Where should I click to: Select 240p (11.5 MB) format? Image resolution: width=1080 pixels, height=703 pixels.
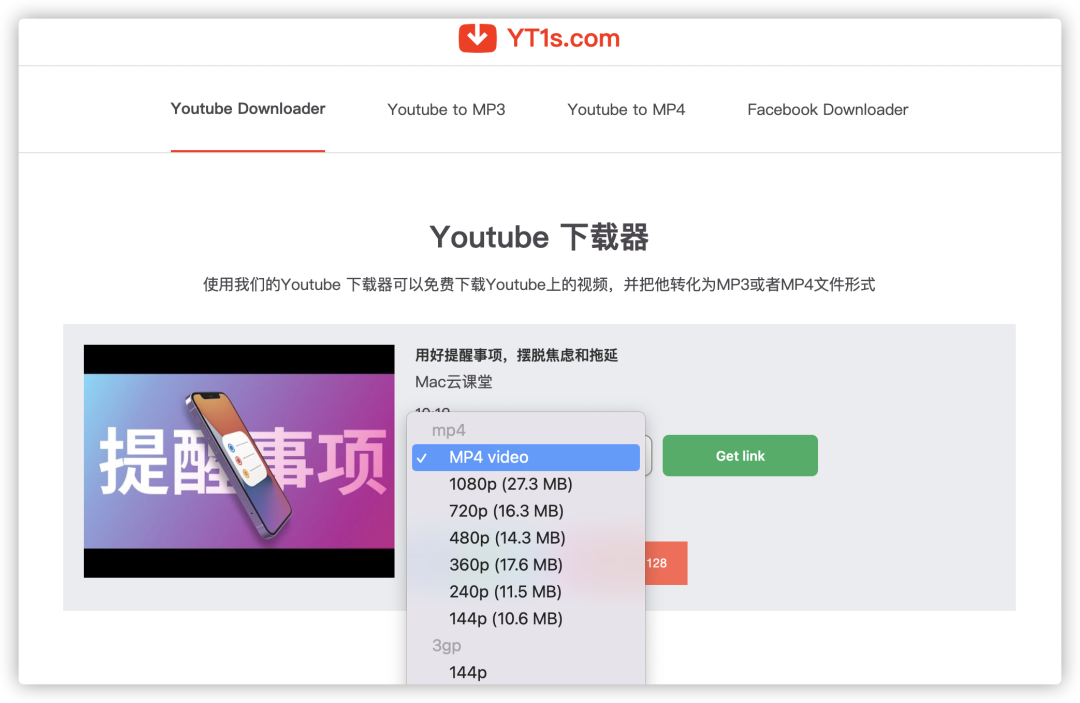[x=526, y=591]
